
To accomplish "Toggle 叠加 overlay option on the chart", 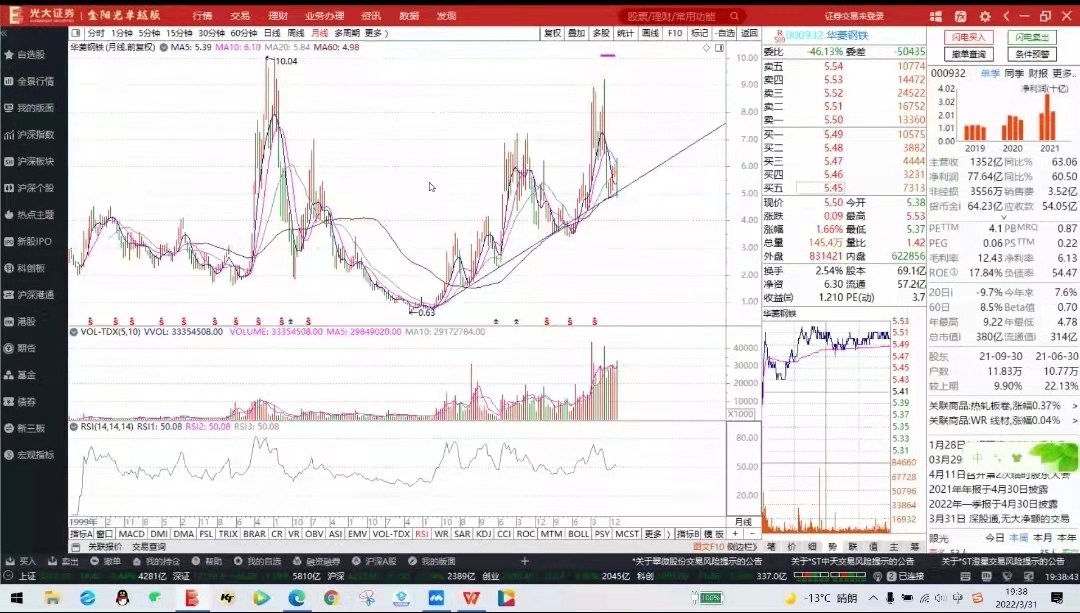I will tap(576, 33).
